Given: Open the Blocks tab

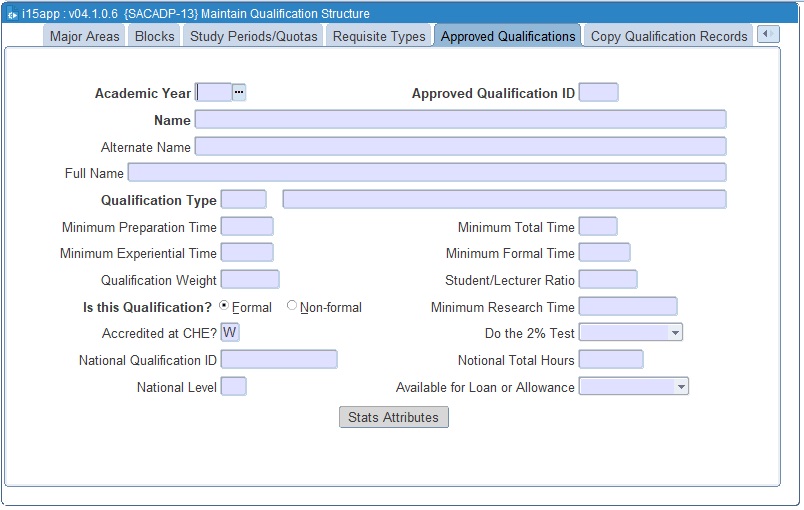Looking at the screenshot, I should coord(154,36).
